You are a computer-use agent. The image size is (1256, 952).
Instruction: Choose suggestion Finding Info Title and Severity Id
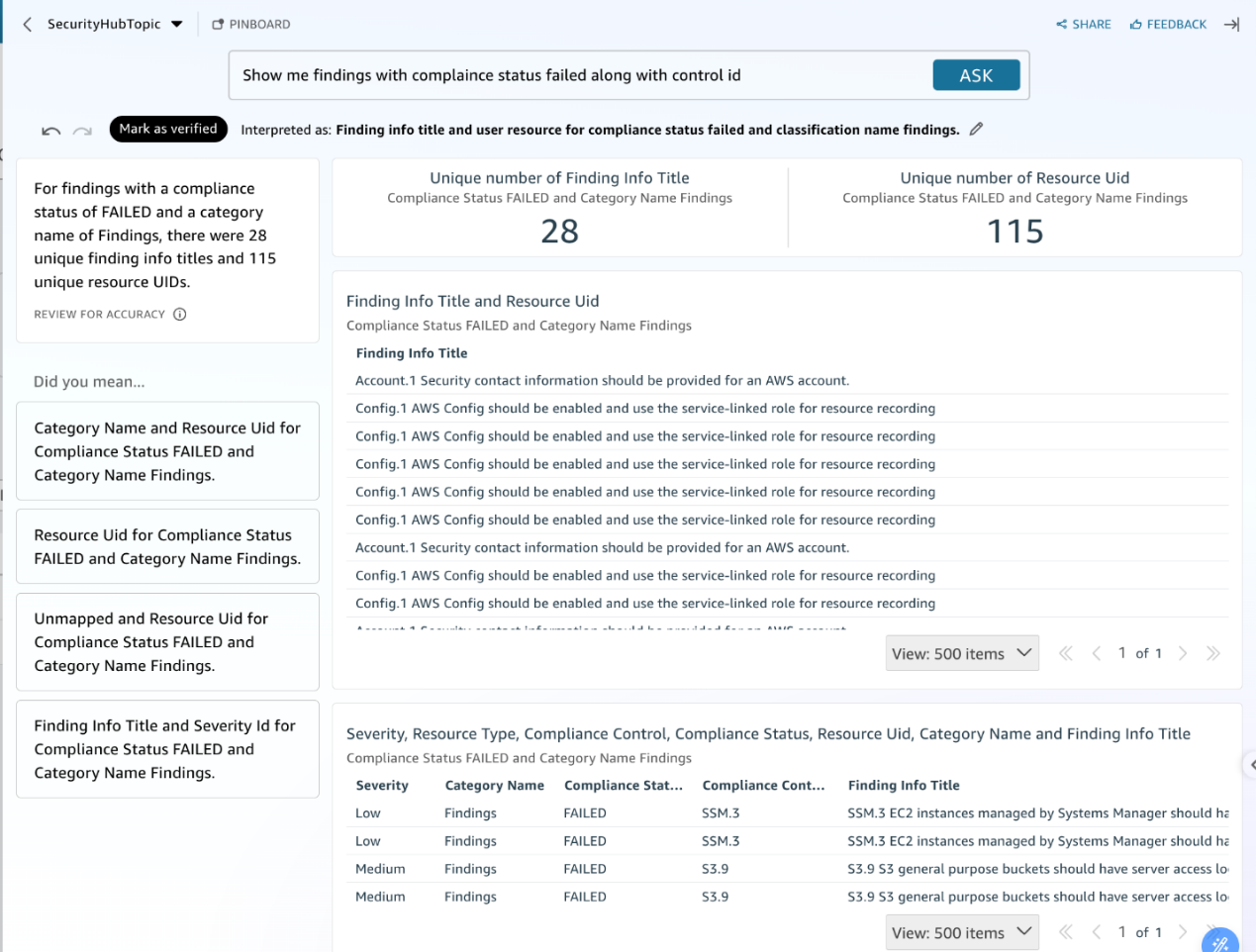point(167,749)
